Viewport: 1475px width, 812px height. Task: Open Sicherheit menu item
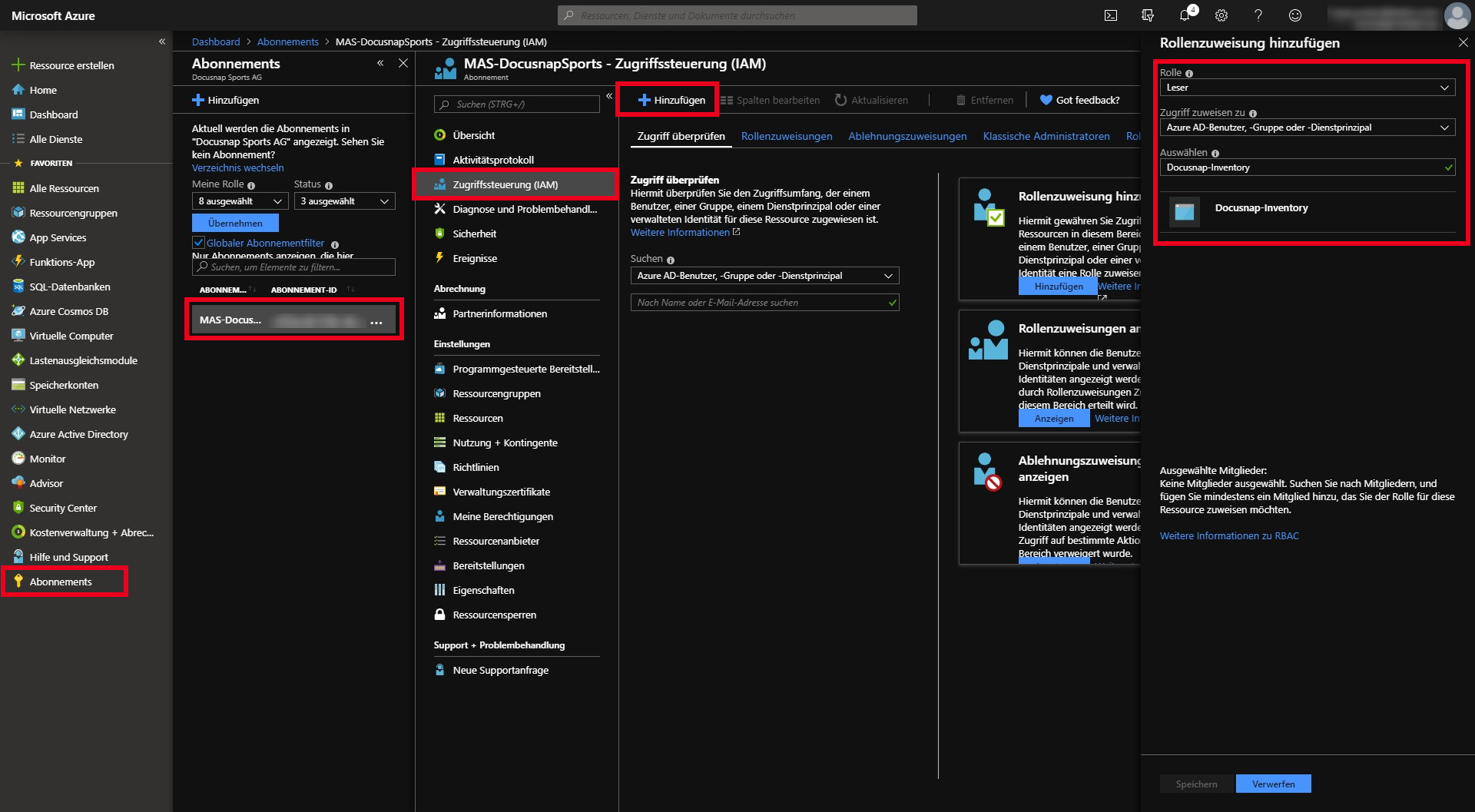click(475, 234)
